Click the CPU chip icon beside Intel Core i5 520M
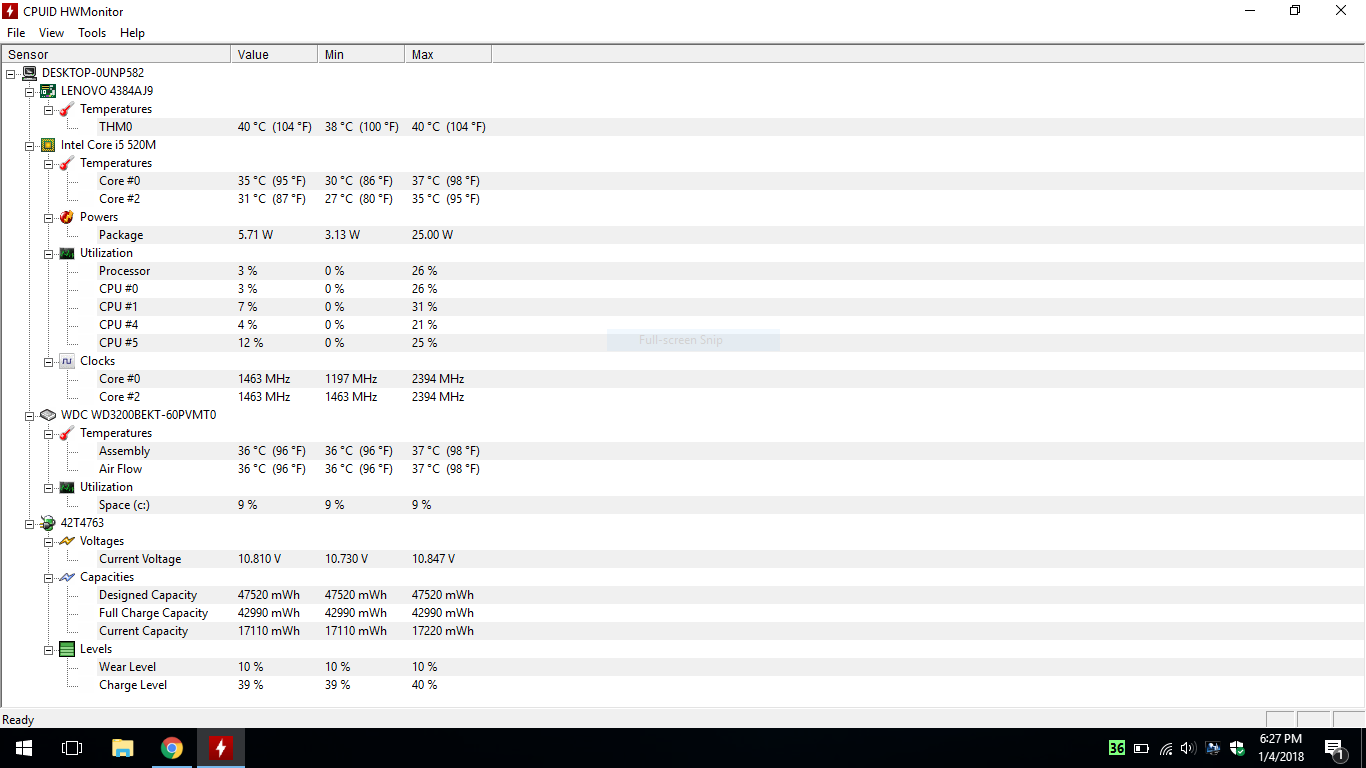 tap(47, 145)
